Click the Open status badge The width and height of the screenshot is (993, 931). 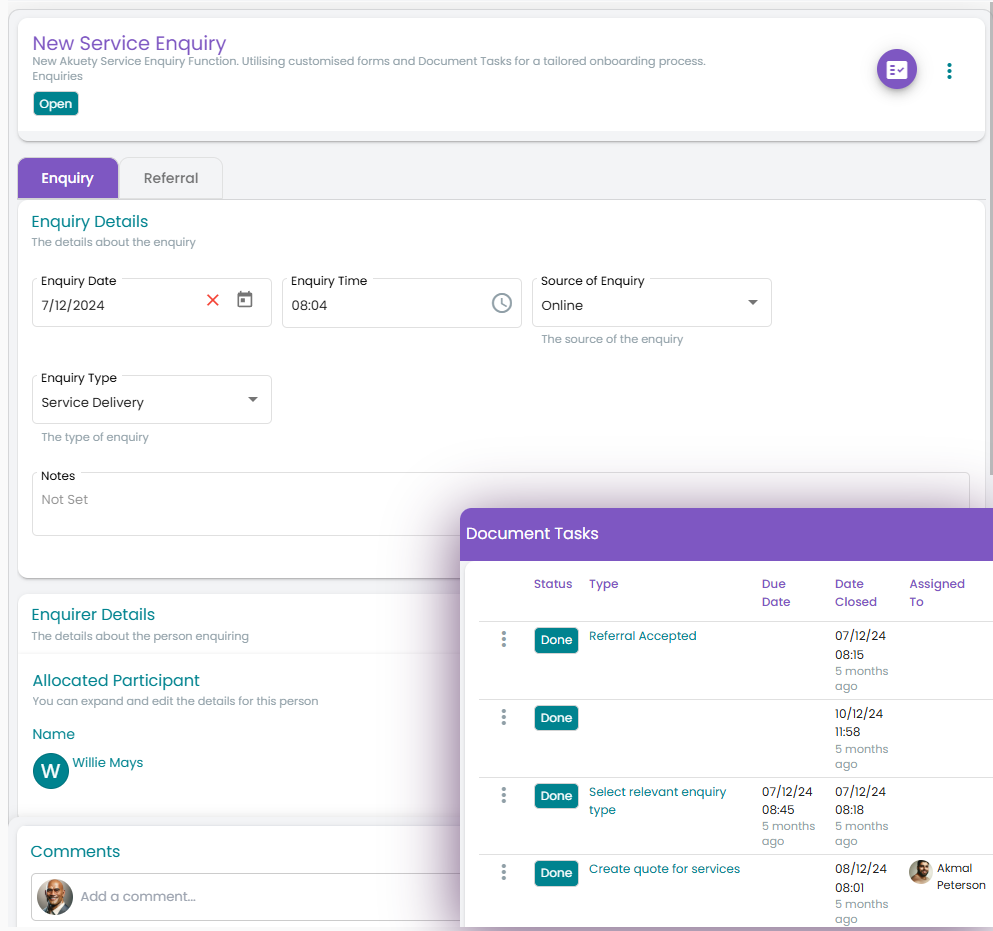(56, 104)
